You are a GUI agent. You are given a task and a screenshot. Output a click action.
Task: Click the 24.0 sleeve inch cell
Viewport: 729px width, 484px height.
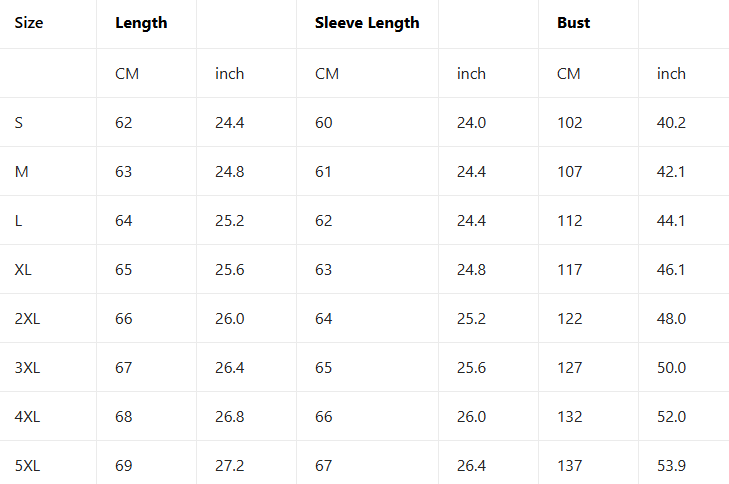(471, 123)
